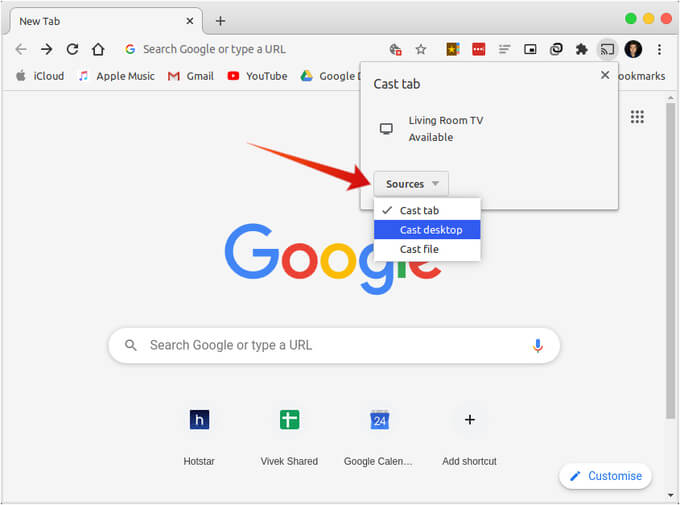The image size is (680, 505).
Task: Click the yellow window control button
Action: (x=648, y=18)
